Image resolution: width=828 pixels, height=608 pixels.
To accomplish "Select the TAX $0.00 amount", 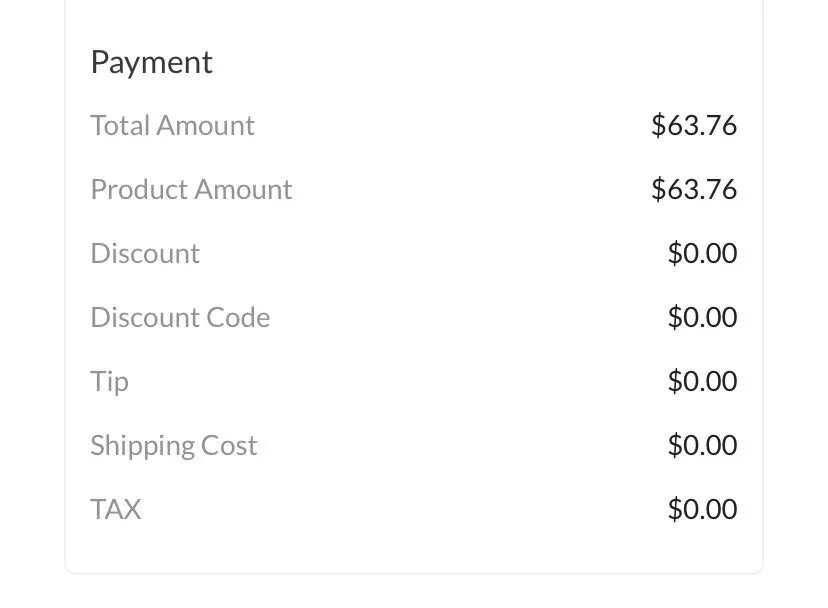I will [702, 509].
